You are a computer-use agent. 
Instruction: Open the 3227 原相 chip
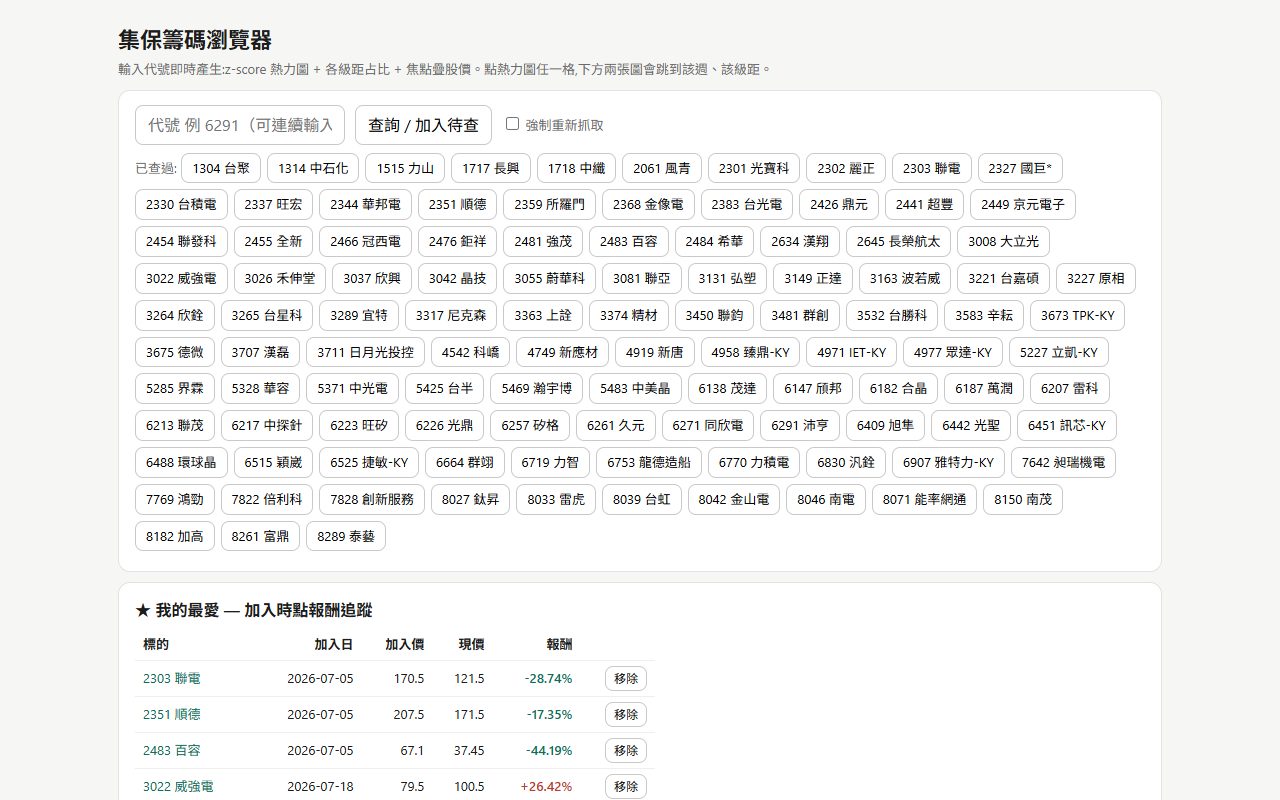pos(1096,279)
